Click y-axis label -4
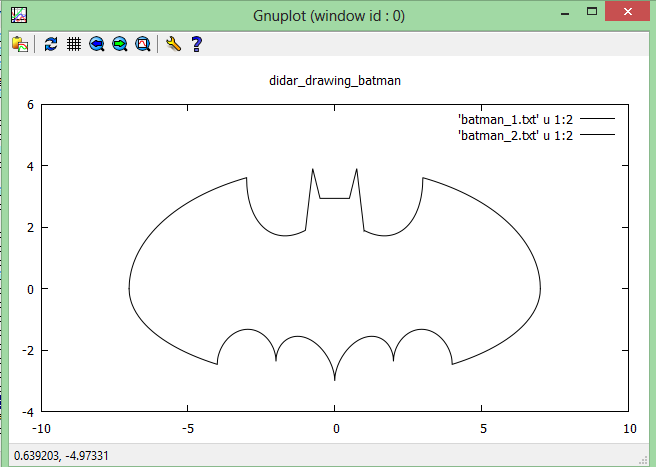The image size is (656, 467). [28, 412]
